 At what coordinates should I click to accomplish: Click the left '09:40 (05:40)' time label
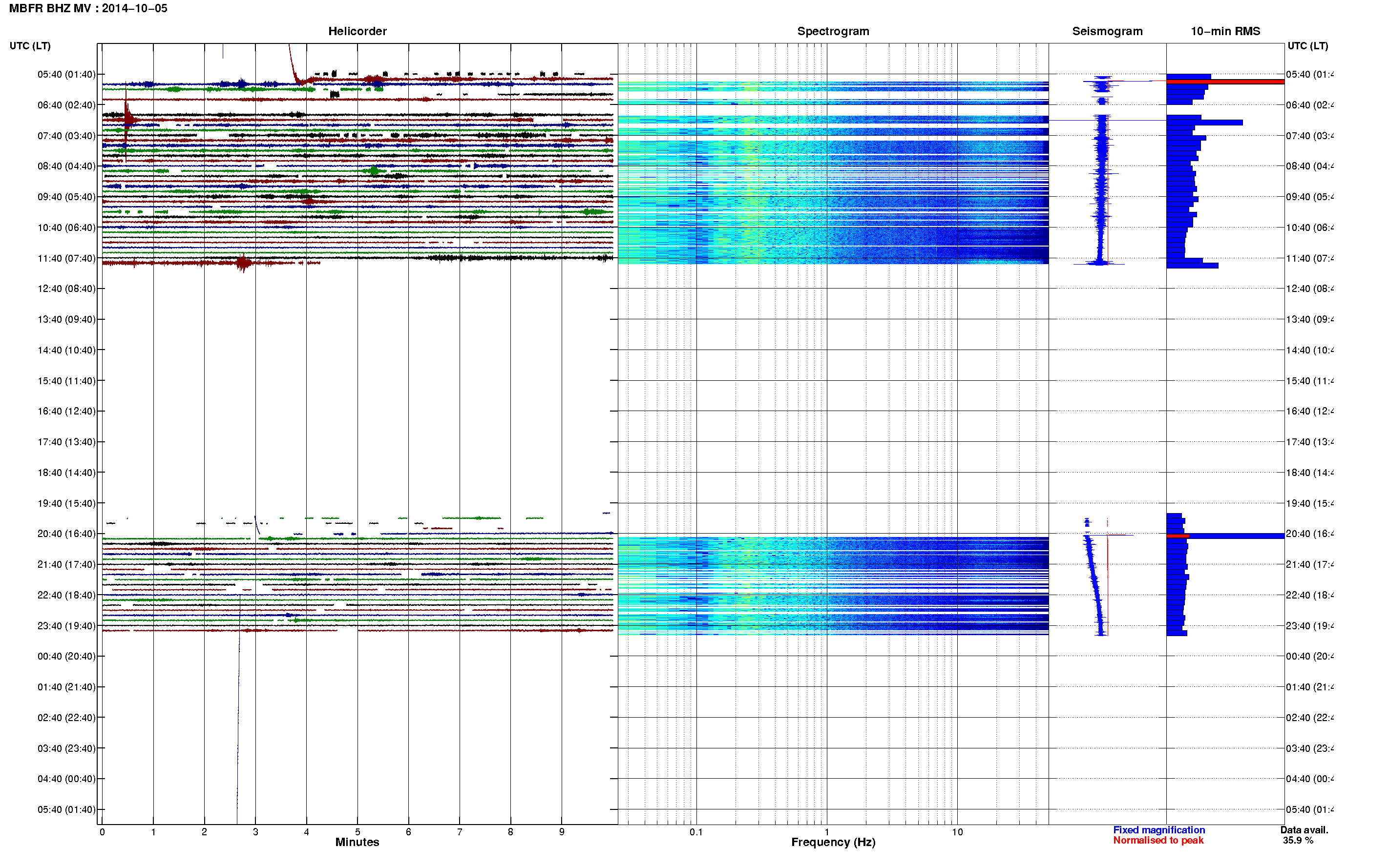(66, 197)
